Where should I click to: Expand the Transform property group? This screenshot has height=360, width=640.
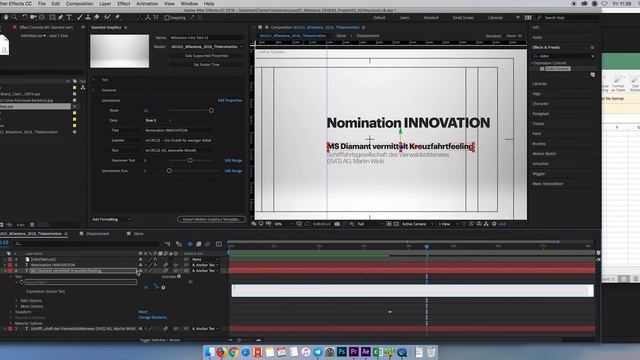point(11,312)
